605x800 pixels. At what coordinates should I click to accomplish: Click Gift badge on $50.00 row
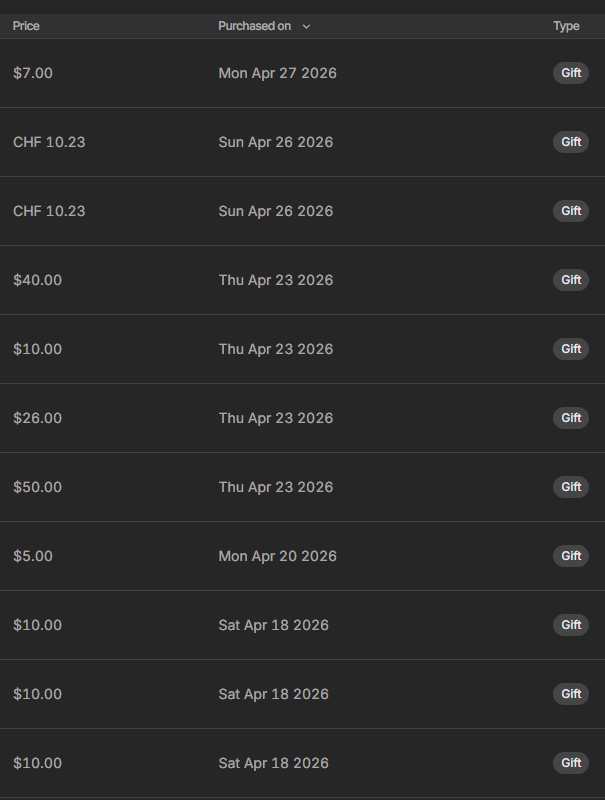[x=571, y=487]
